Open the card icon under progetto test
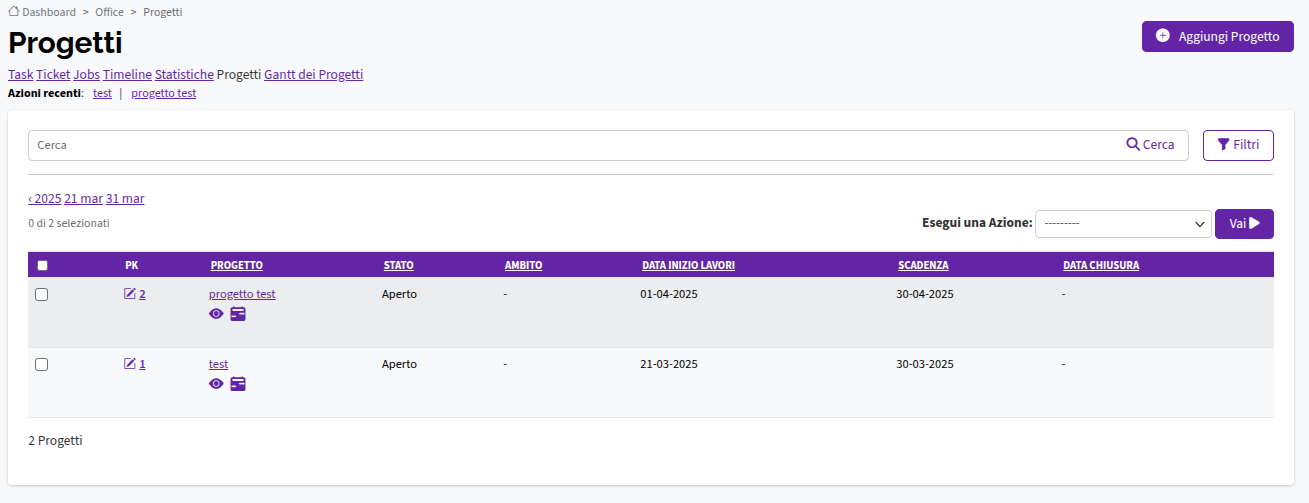 (238, 314)
